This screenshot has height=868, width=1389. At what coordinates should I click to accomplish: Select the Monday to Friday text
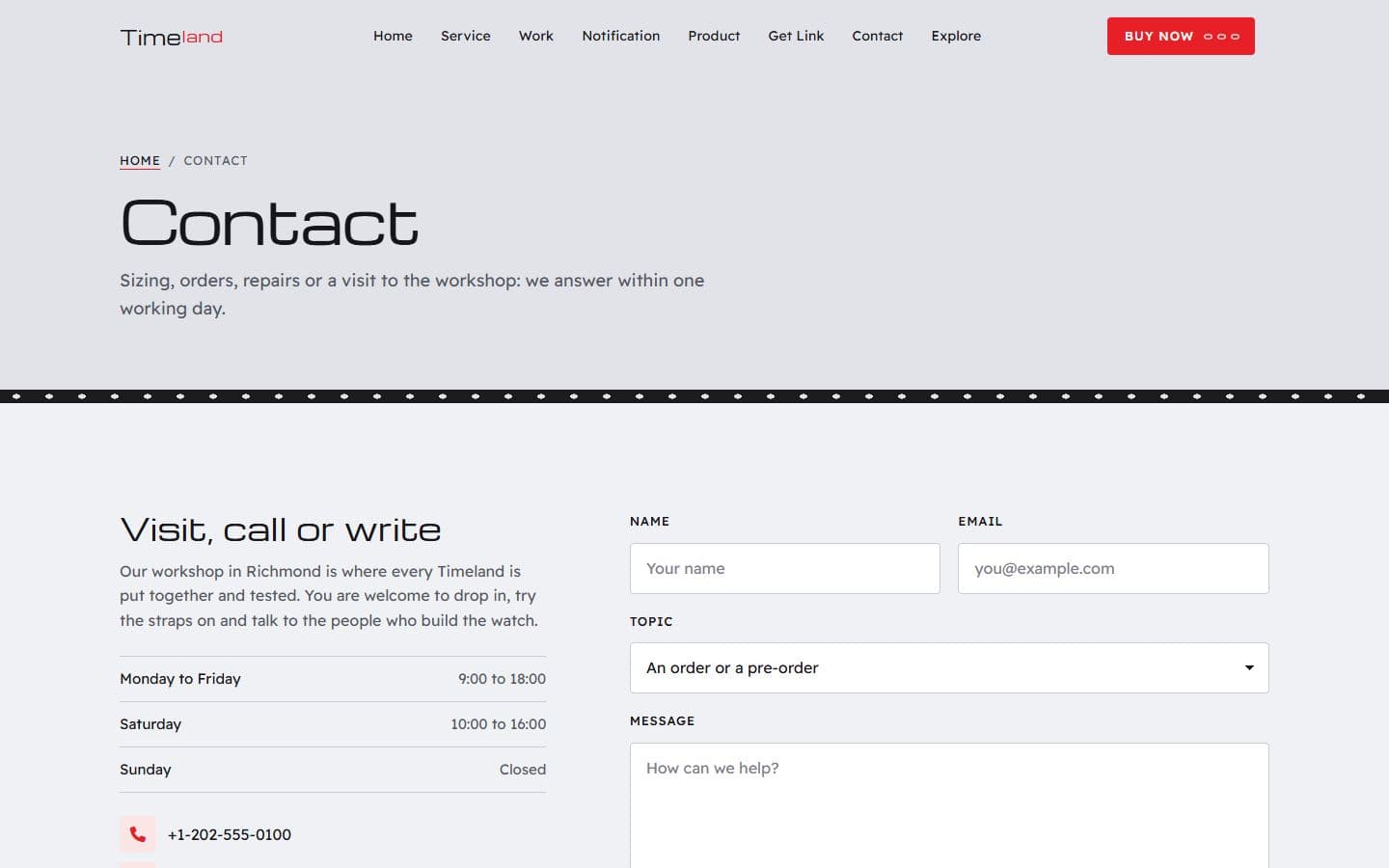[180, 679]
